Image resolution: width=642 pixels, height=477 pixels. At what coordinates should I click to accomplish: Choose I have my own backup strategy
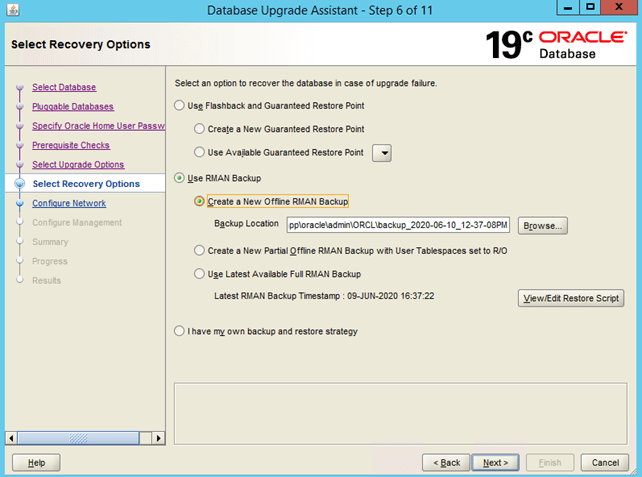tap(180, 331)
